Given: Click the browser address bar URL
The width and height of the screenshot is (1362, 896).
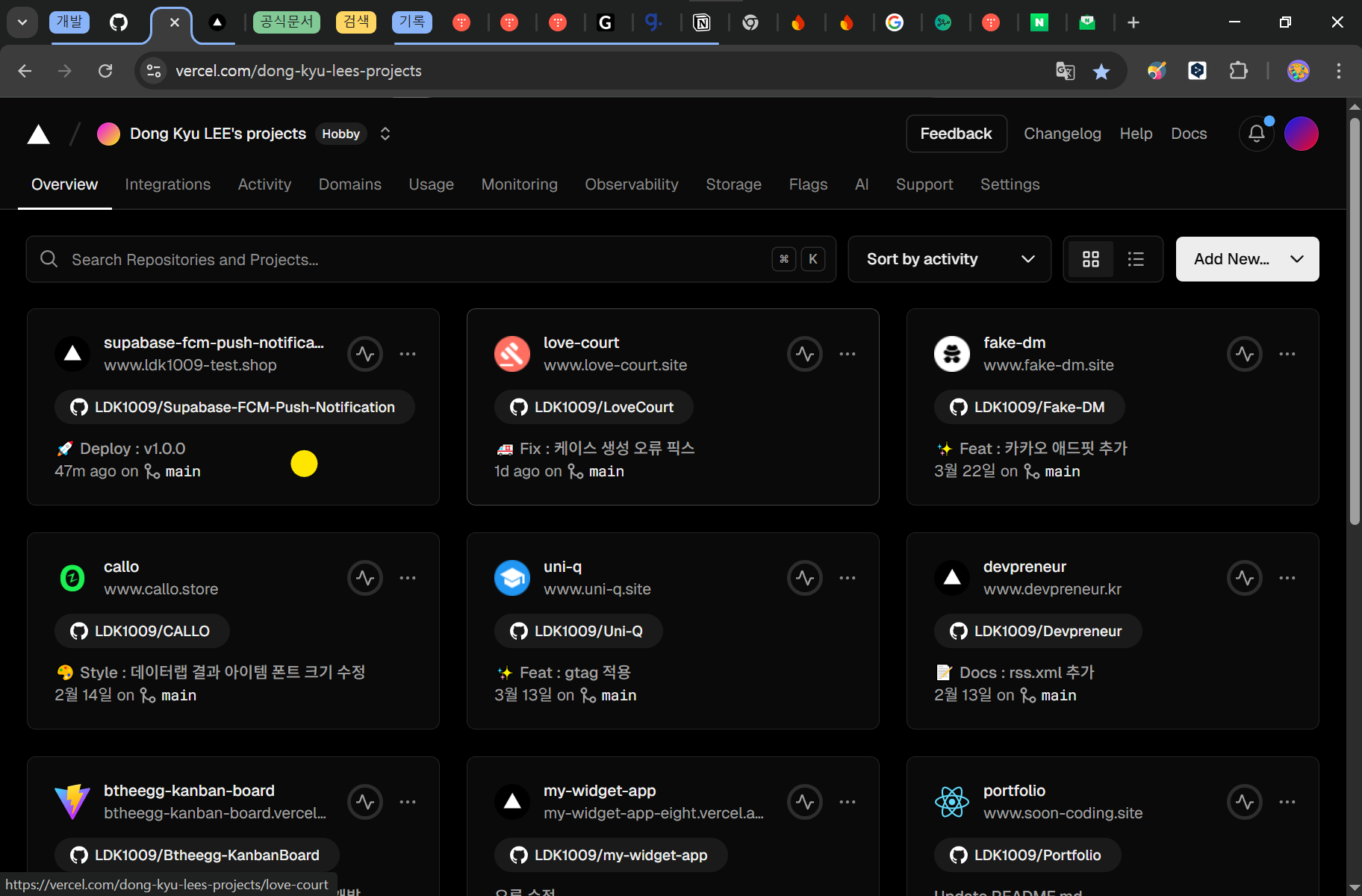Looking at the screenshot, I should point(299,71).
